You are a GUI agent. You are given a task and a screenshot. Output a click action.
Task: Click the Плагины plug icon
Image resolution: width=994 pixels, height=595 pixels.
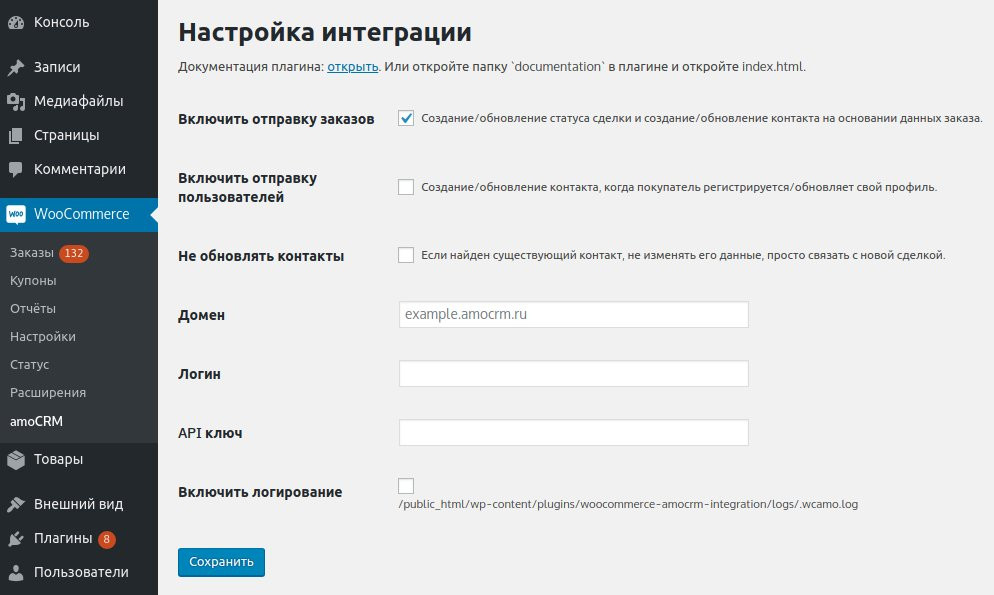pos(16,539)
